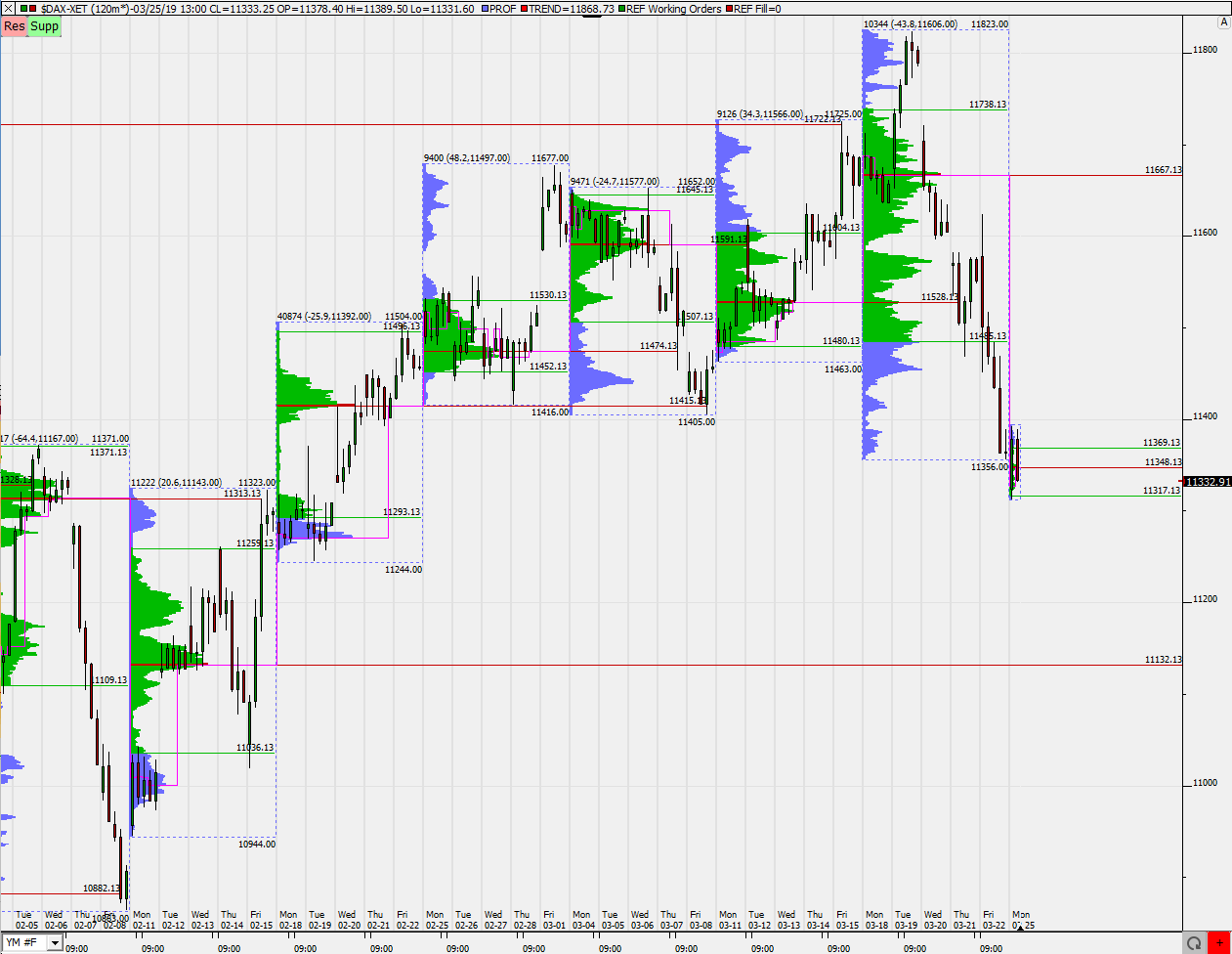This screenshot has width=1232, height=954.
Task: Click the 11800 price axis label
Action: 1205,50
